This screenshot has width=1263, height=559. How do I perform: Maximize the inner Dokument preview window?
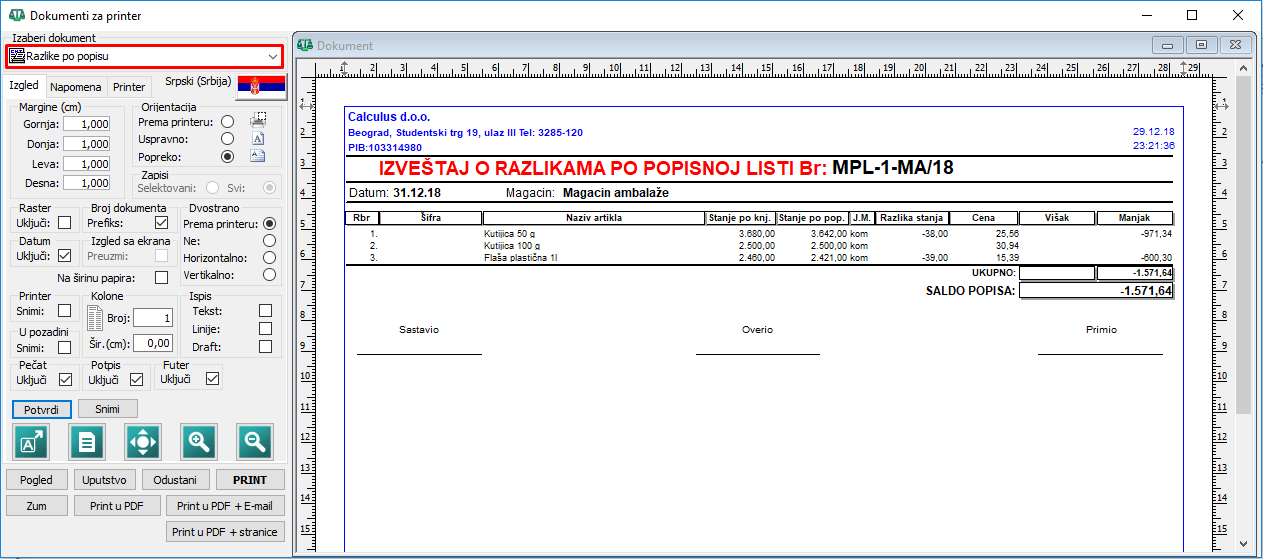point(1202,45)
